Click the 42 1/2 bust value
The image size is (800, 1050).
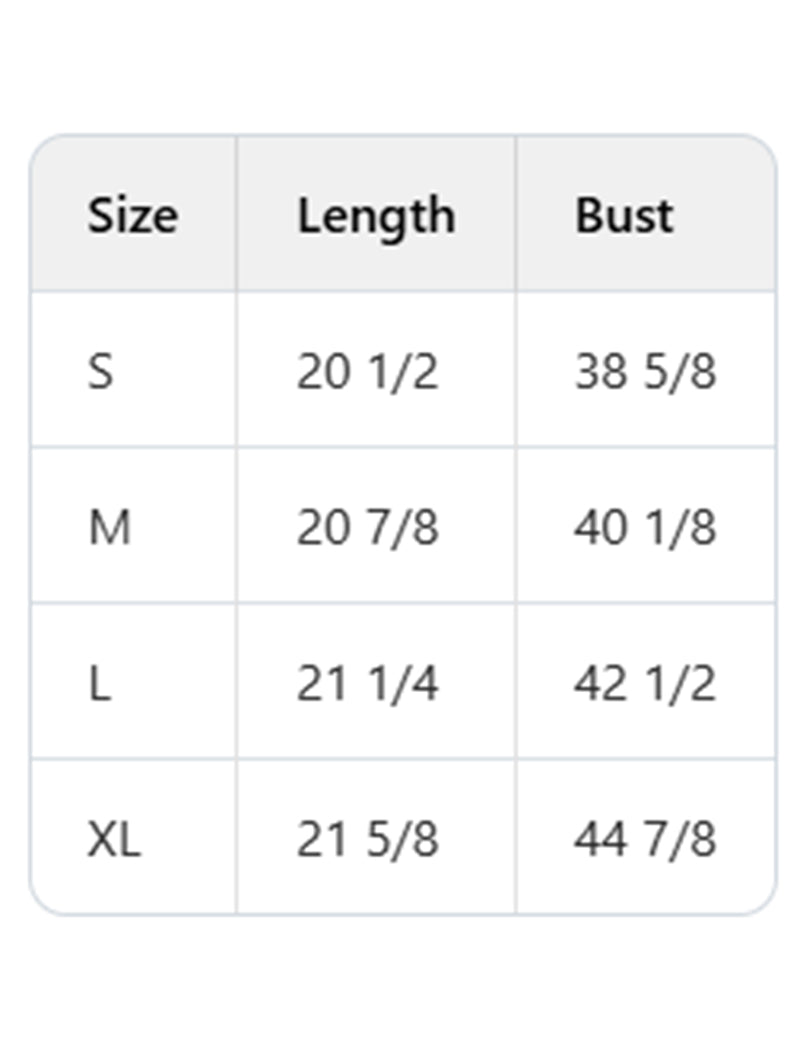tap(645, 684)
